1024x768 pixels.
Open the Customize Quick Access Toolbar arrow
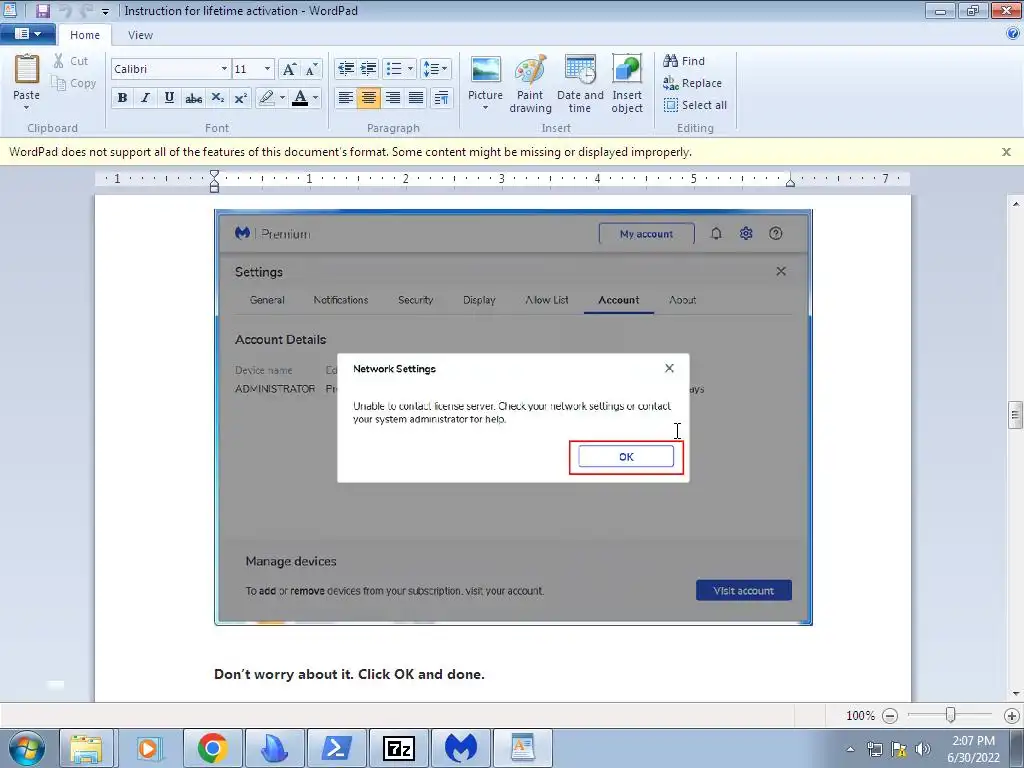[x=106, y=12]
